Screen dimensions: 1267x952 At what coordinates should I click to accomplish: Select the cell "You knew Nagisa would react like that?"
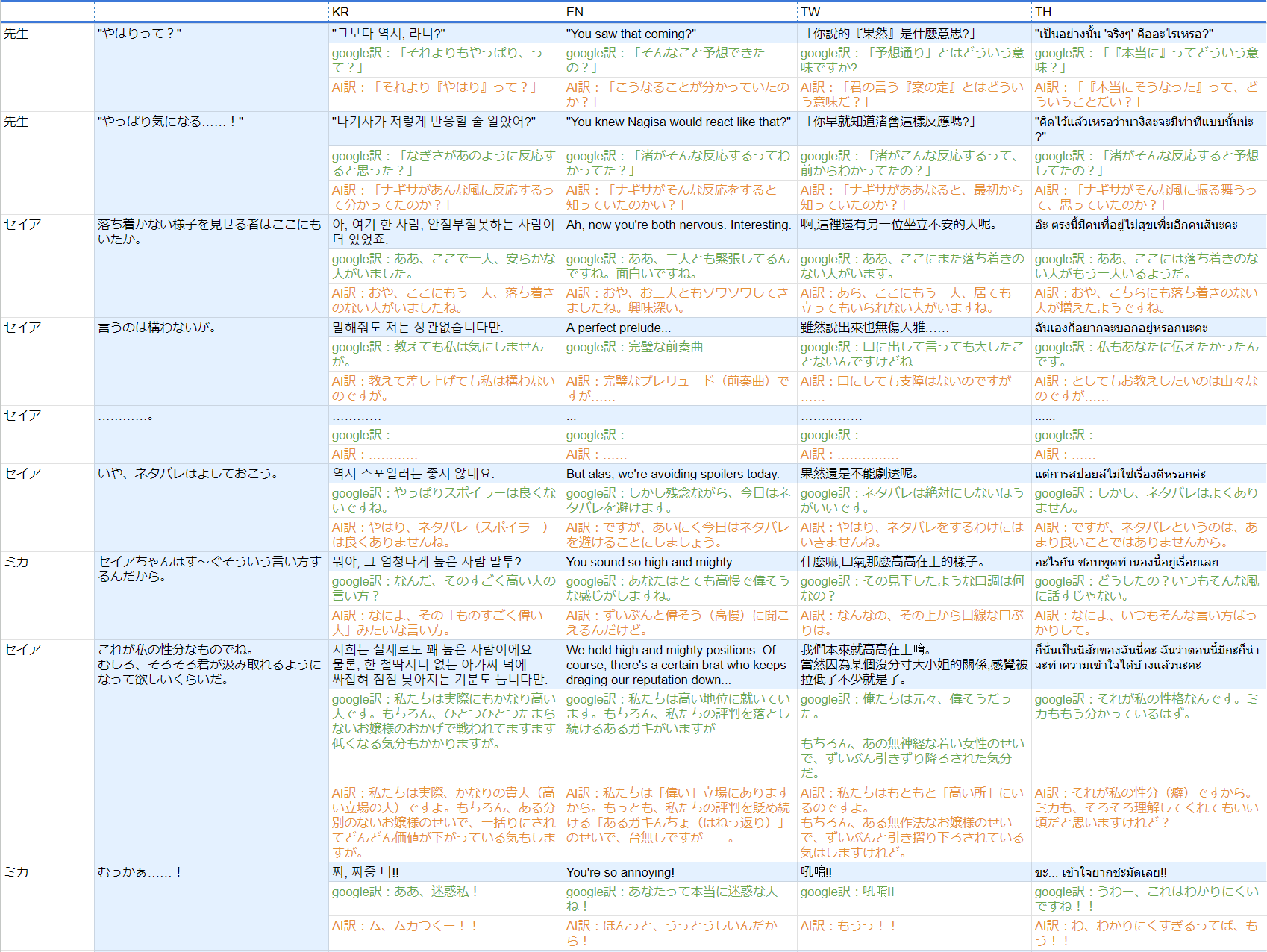[x=680, y=122]
